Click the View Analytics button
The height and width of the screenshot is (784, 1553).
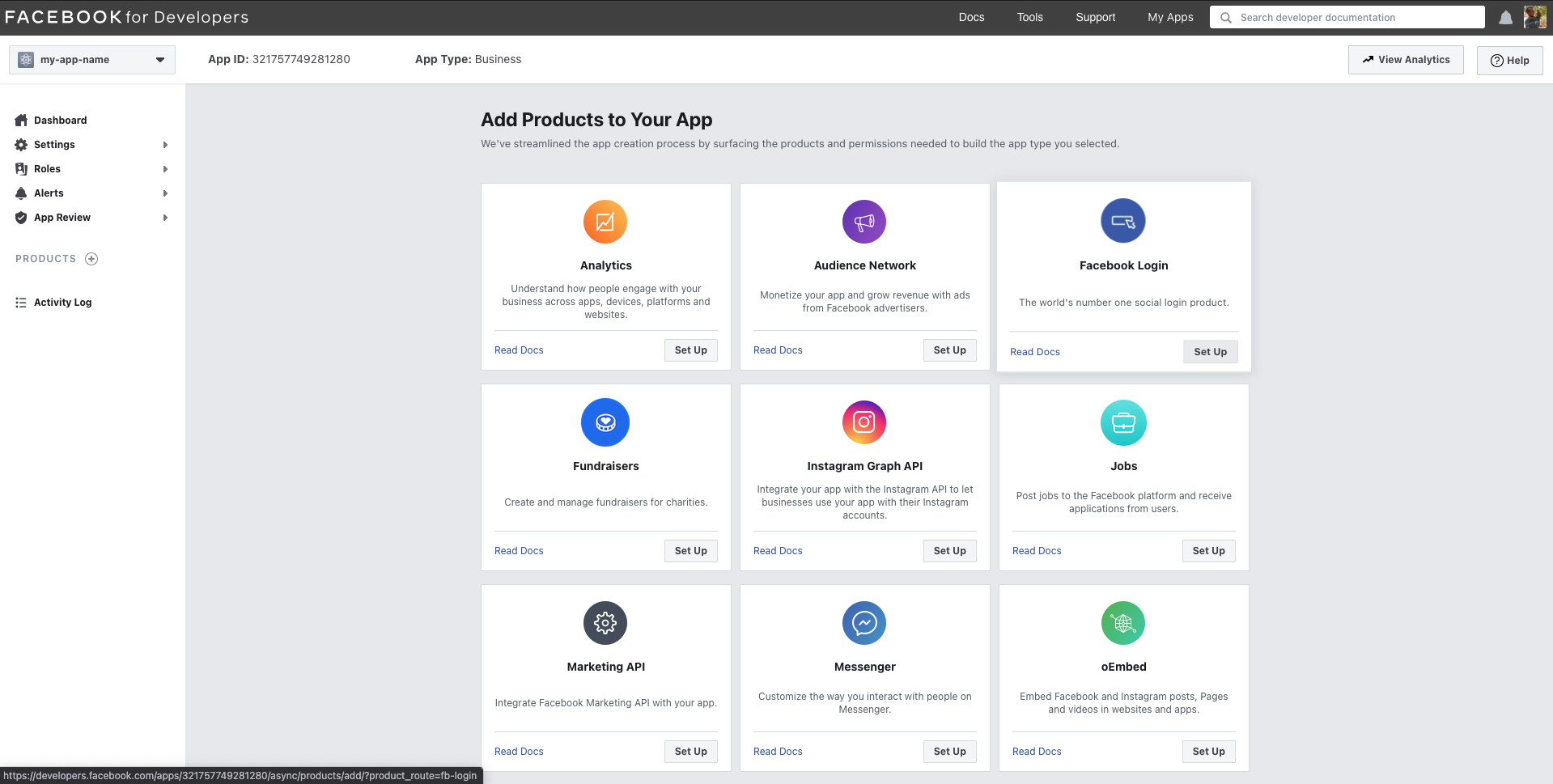coord(1406,60)
